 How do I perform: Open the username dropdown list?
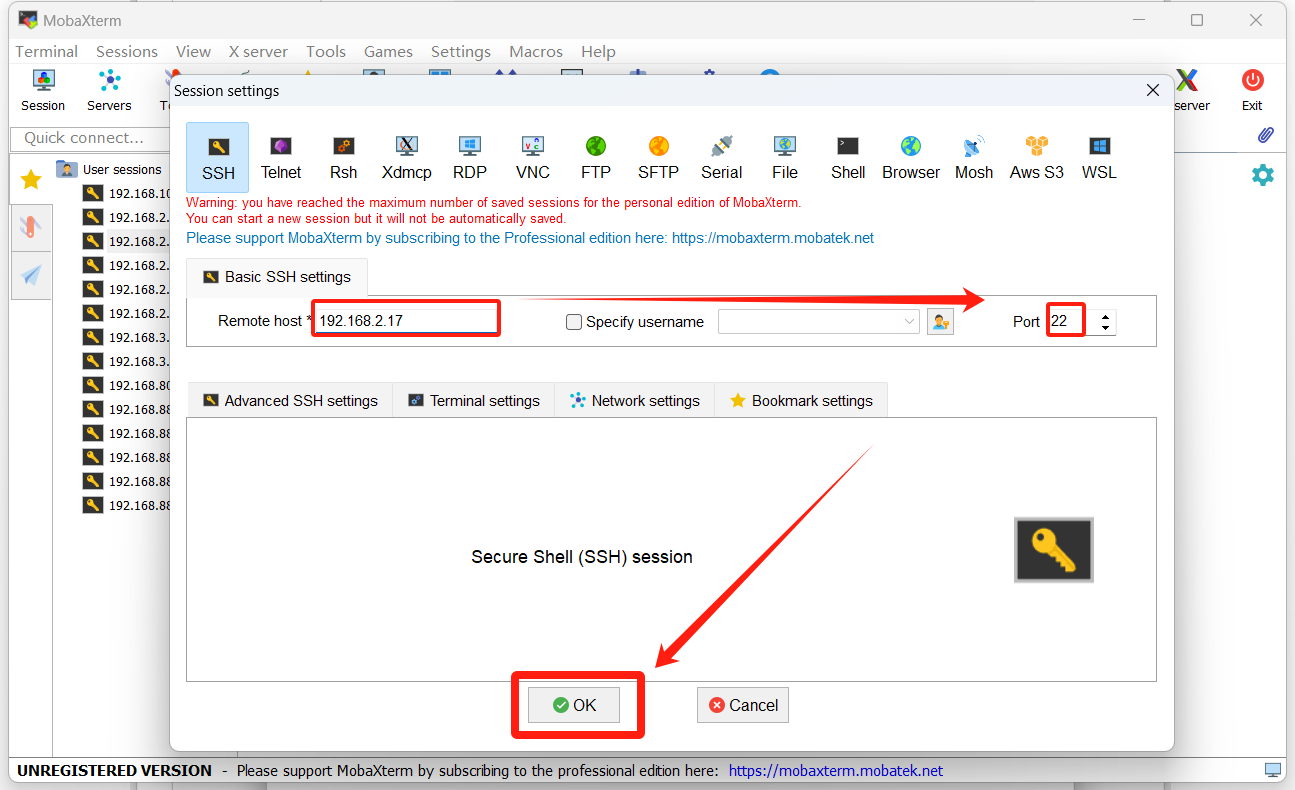coord(909,322)
